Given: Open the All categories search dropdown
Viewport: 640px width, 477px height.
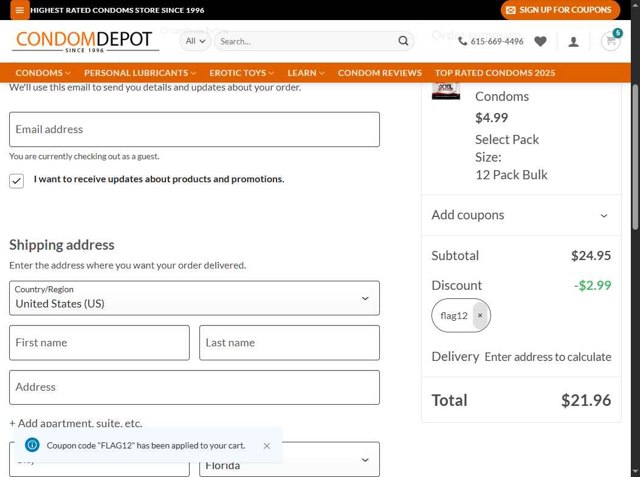Looking at the screenshot, I should point(195,41).
